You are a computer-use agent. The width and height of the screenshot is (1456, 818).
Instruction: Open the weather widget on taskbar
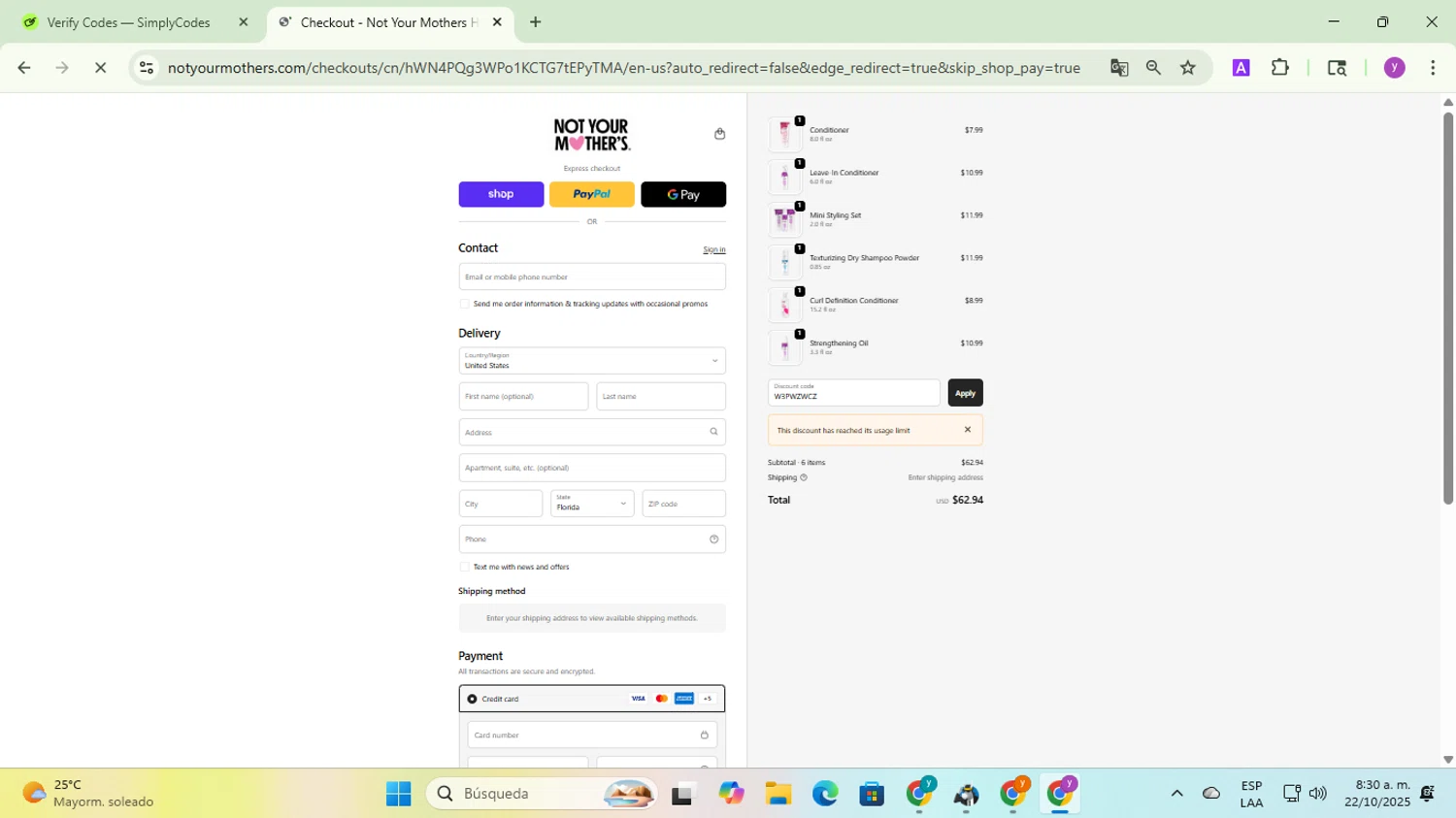pyautogui.click(x=89, y=794)
